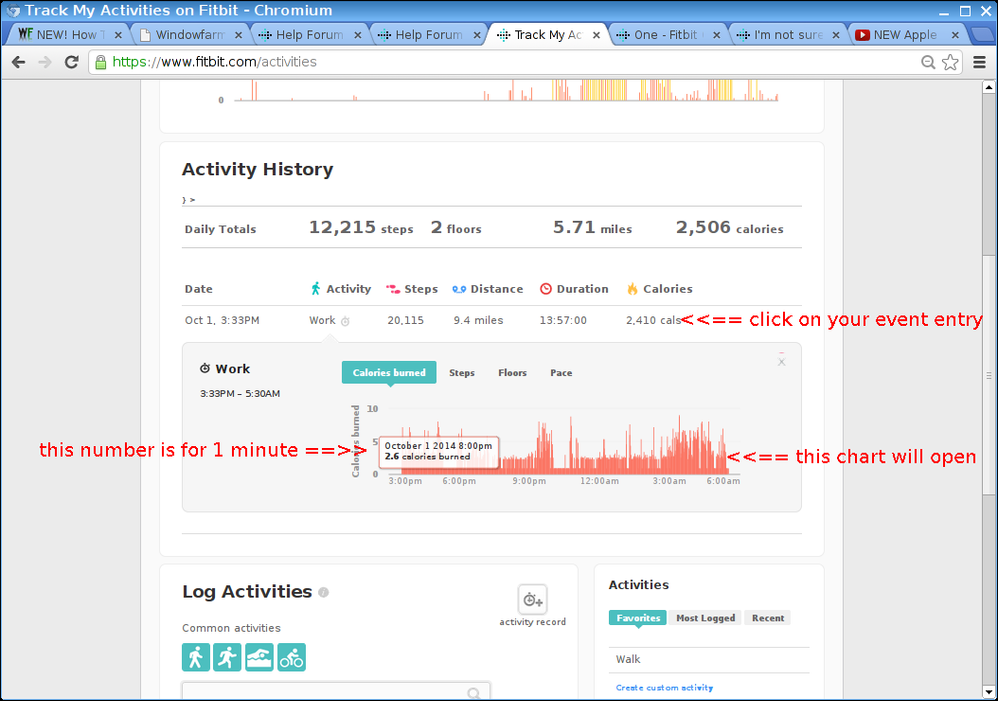The height and width of the screenshot is (701, 998).
Task: Click the vertical scrollbar down arrow
Action: [988, 691]
